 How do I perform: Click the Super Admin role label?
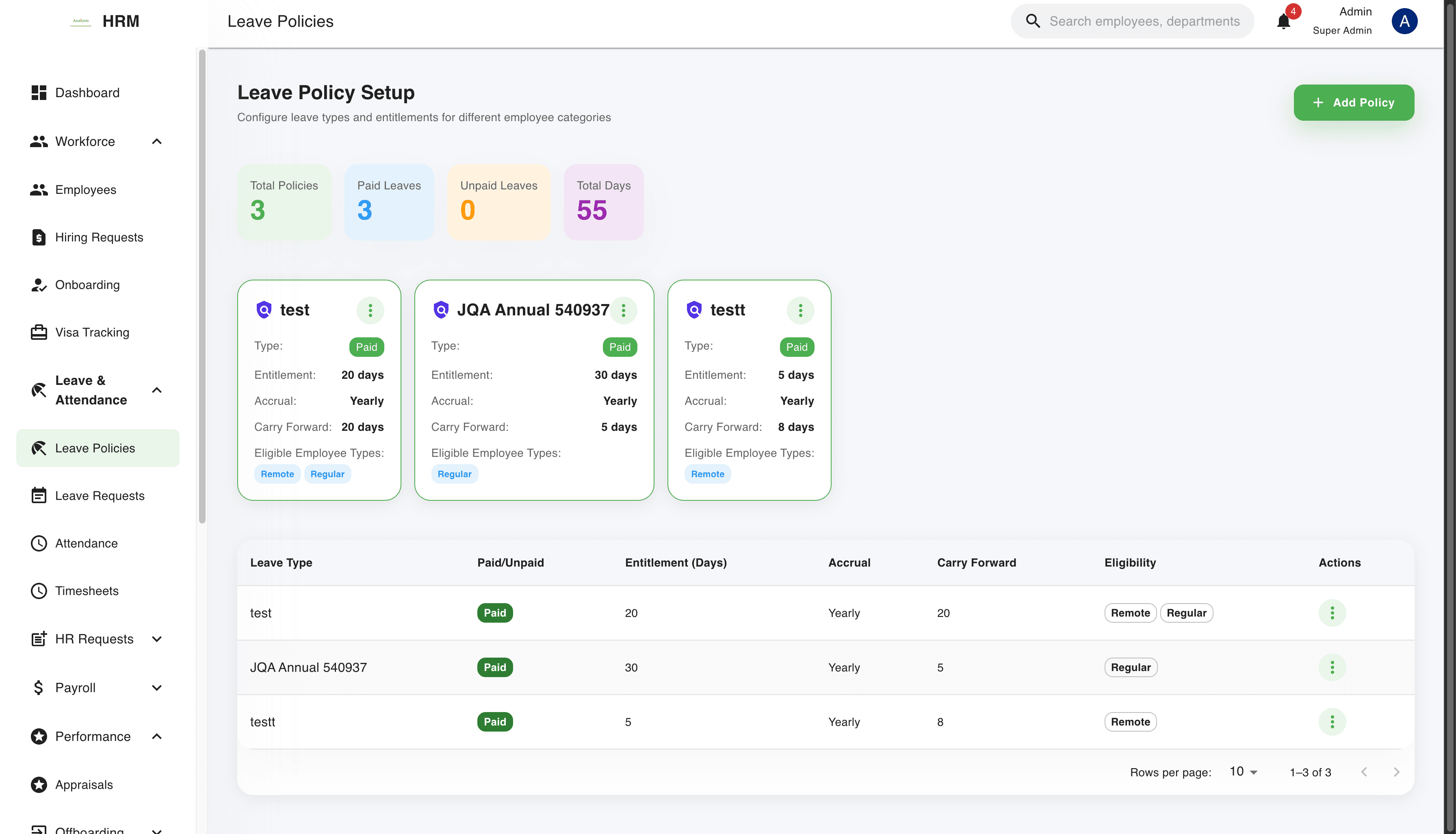pyautogui.click(x=1341, y=30)
